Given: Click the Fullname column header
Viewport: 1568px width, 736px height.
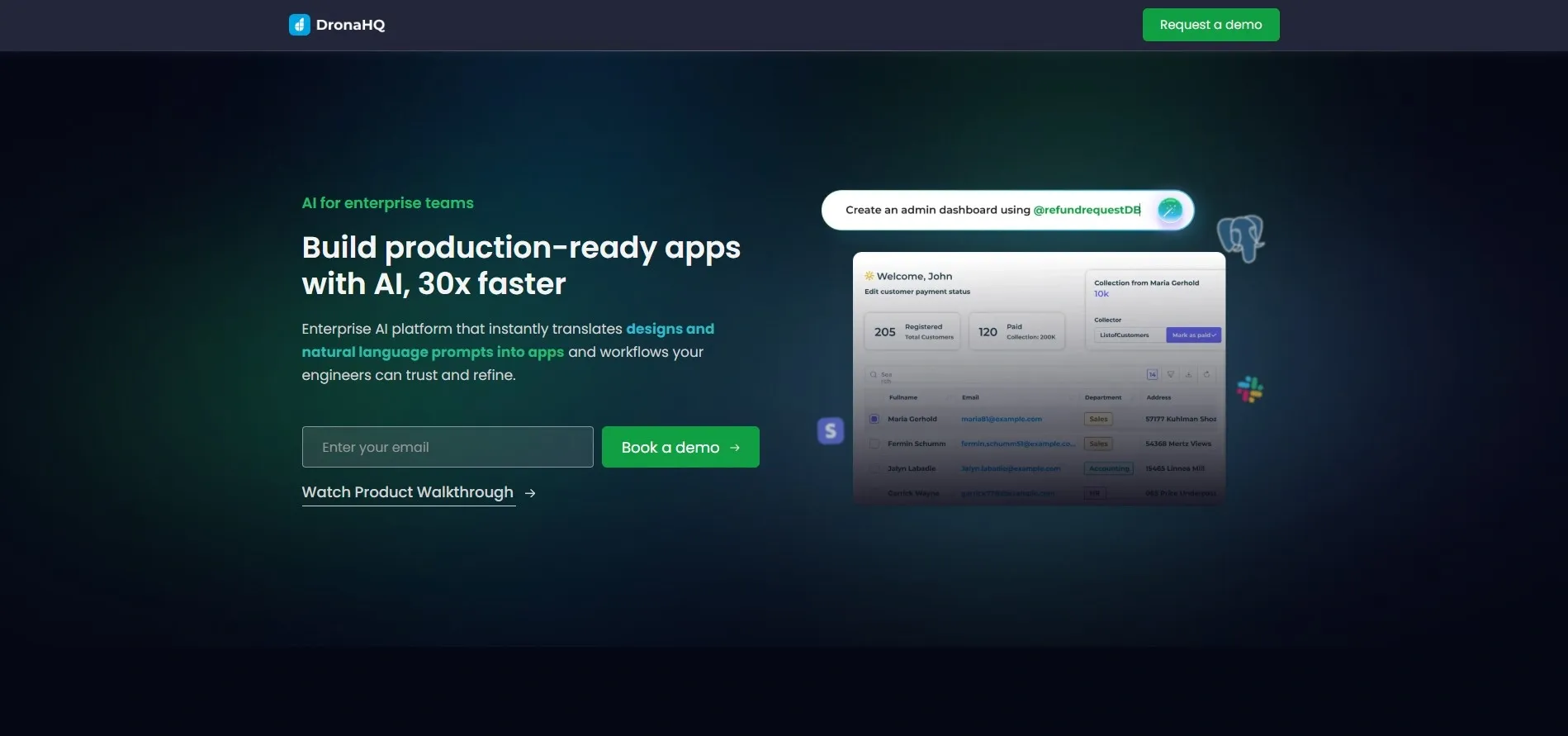Looking at the screenshot, I should [x=902, y=397].
